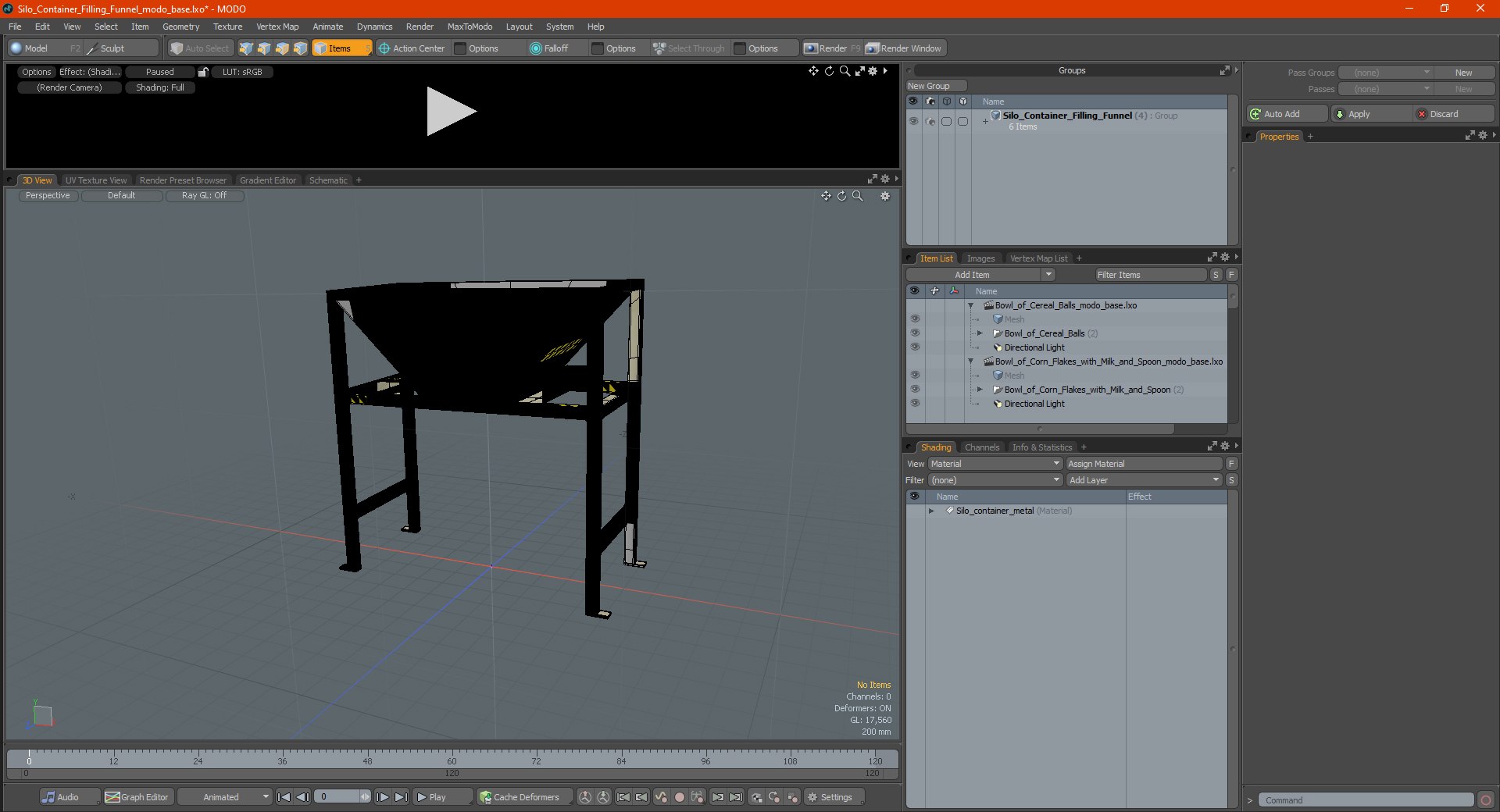
Task: Toggle visibility of second Directional Light
Action: (x=915, y=404)
